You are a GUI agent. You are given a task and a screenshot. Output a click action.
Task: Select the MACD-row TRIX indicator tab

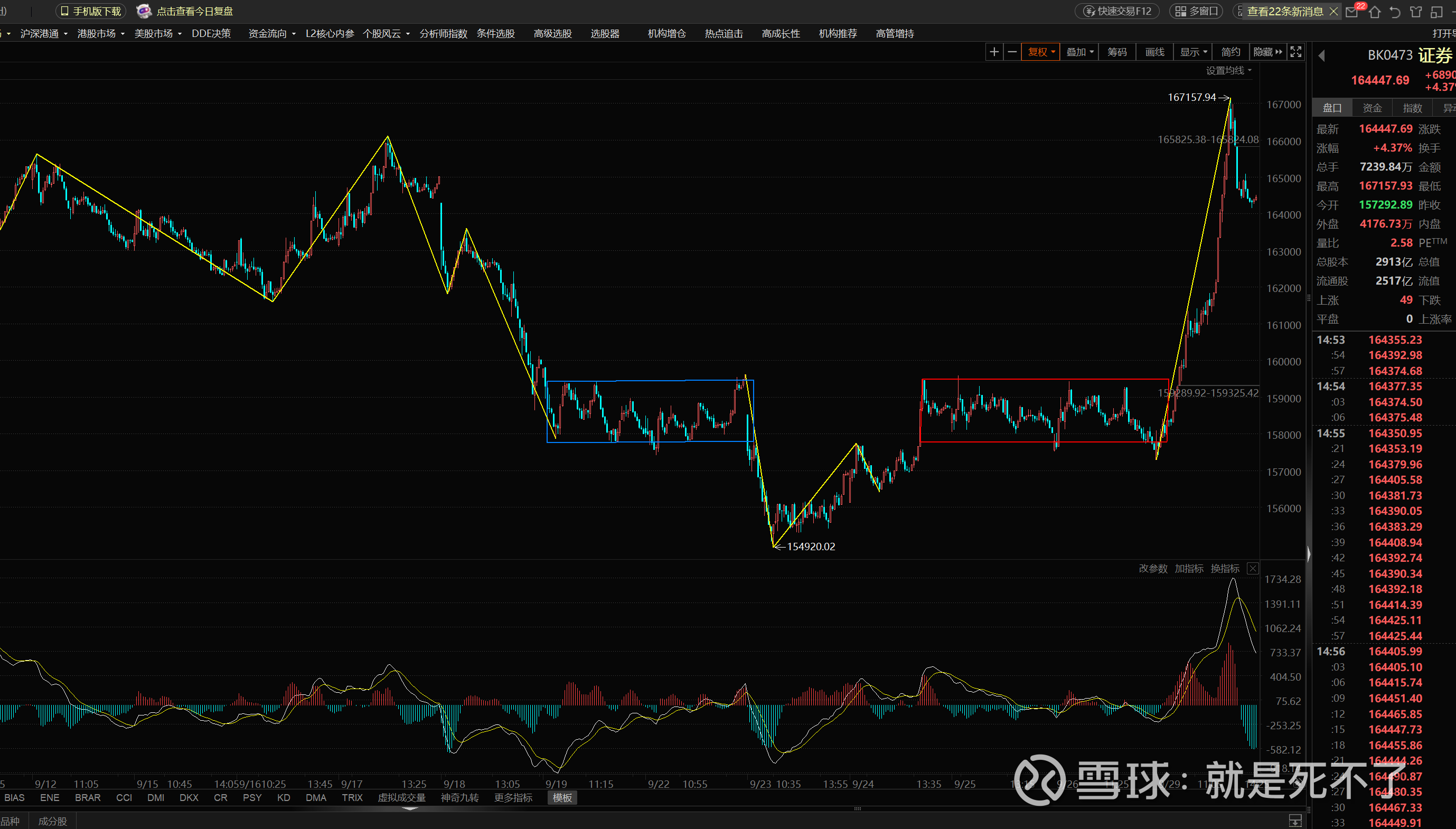pos(352,798)
